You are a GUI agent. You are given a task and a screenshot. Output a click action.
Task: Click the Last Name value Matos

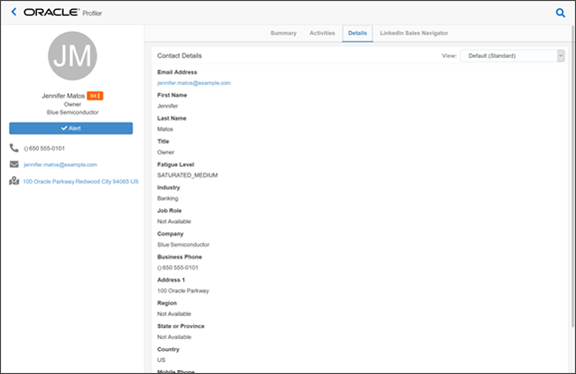coord(165,129)
